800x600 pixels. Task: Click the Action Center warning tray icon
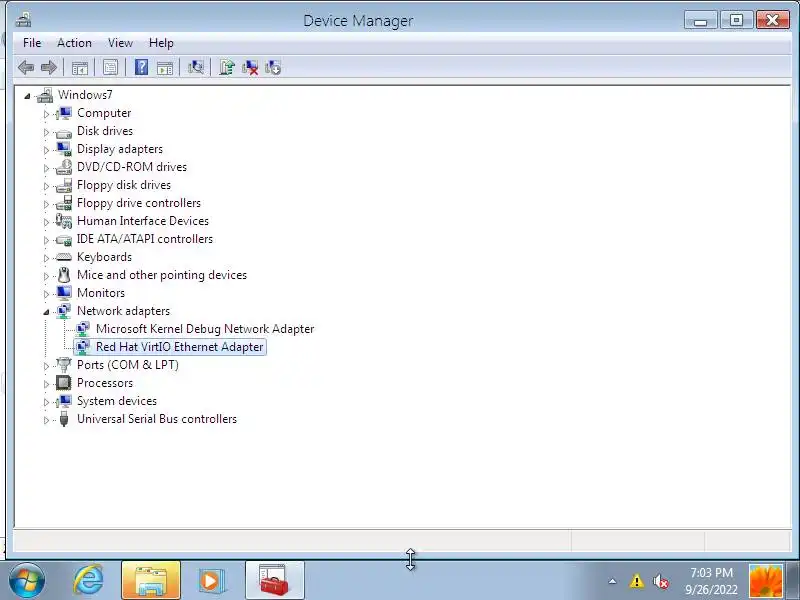636,581
